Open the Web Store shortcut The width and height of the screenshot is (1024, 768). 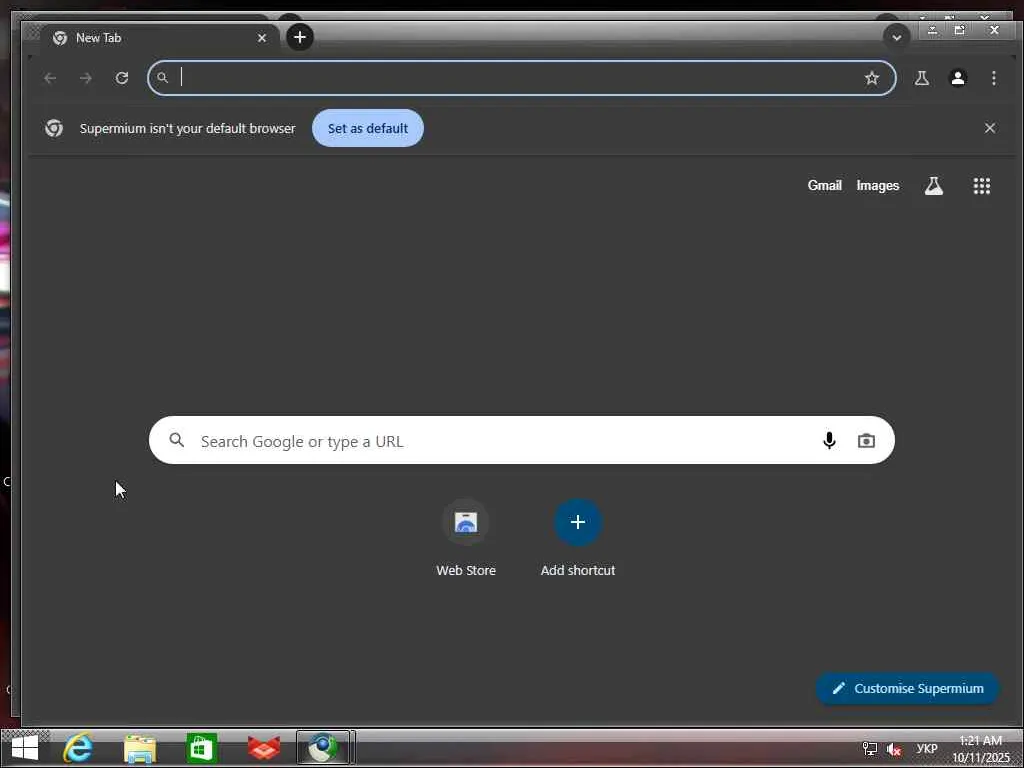coord(466,538)
